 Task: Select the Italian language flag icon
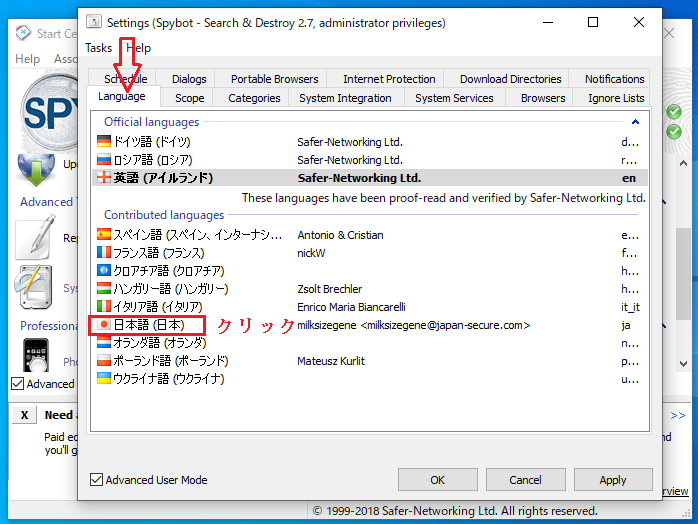coord(104,306)
